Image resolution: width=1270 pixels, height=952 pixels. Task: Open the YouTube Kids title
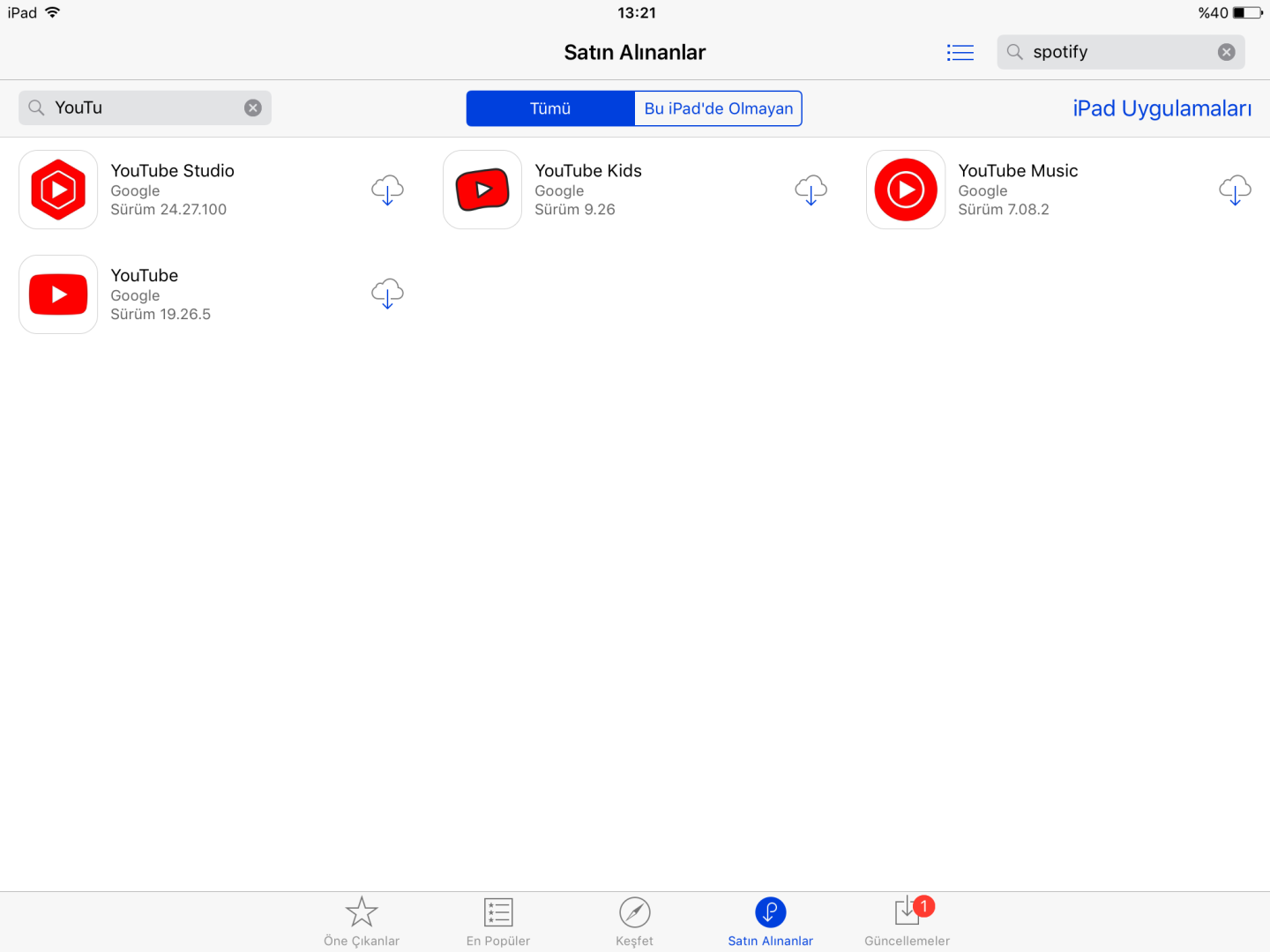(x=588, y=171)
